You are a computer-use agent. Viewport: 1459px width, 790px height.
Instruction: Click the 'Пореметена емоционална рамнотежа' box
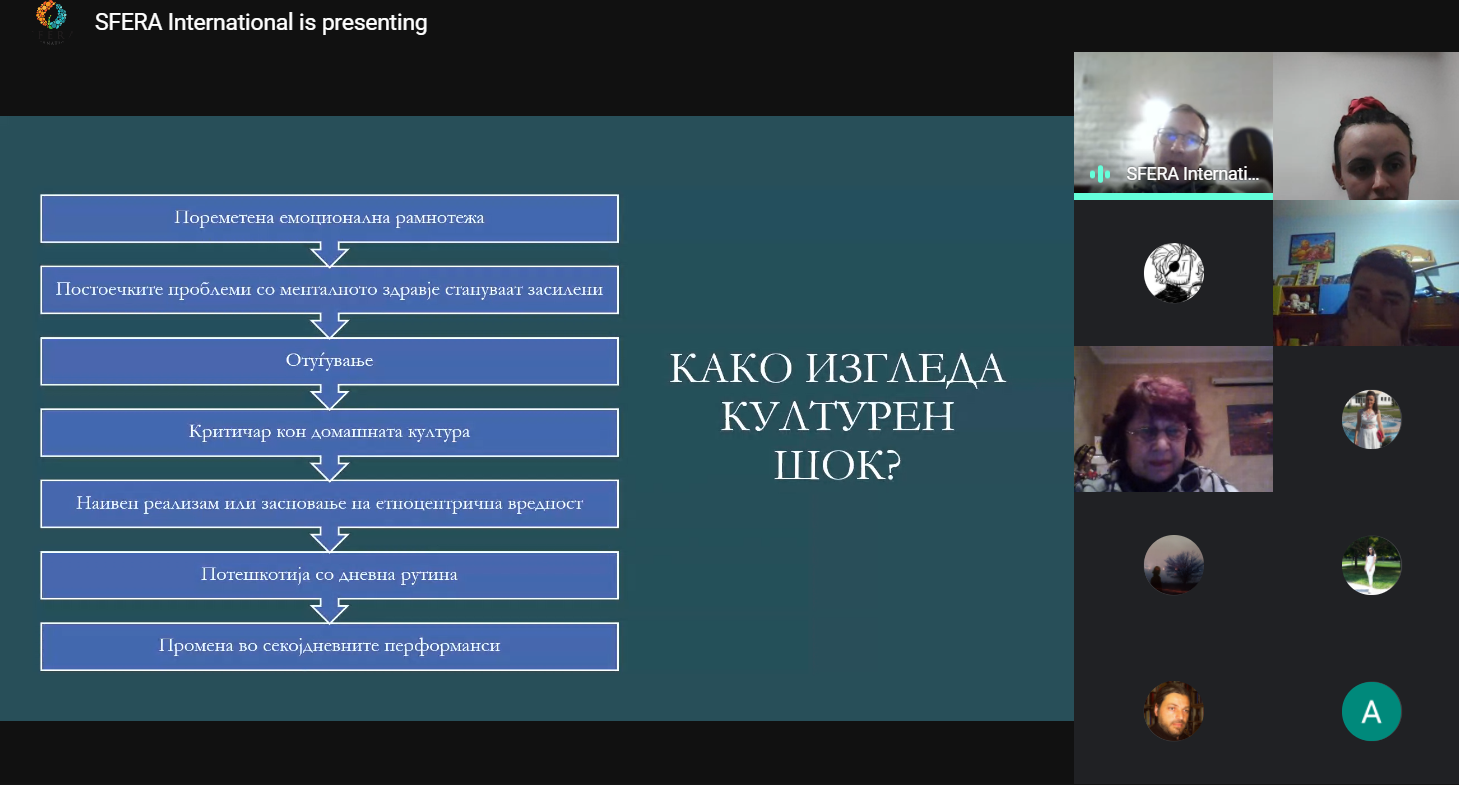(x=329, y=218)
